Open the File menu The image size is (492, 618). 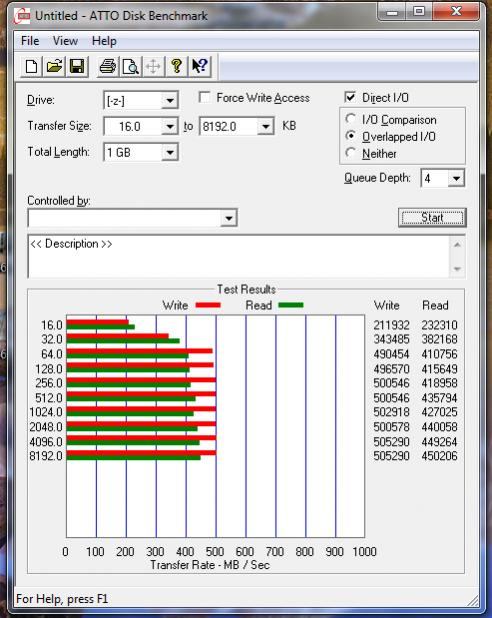(30, 41)
